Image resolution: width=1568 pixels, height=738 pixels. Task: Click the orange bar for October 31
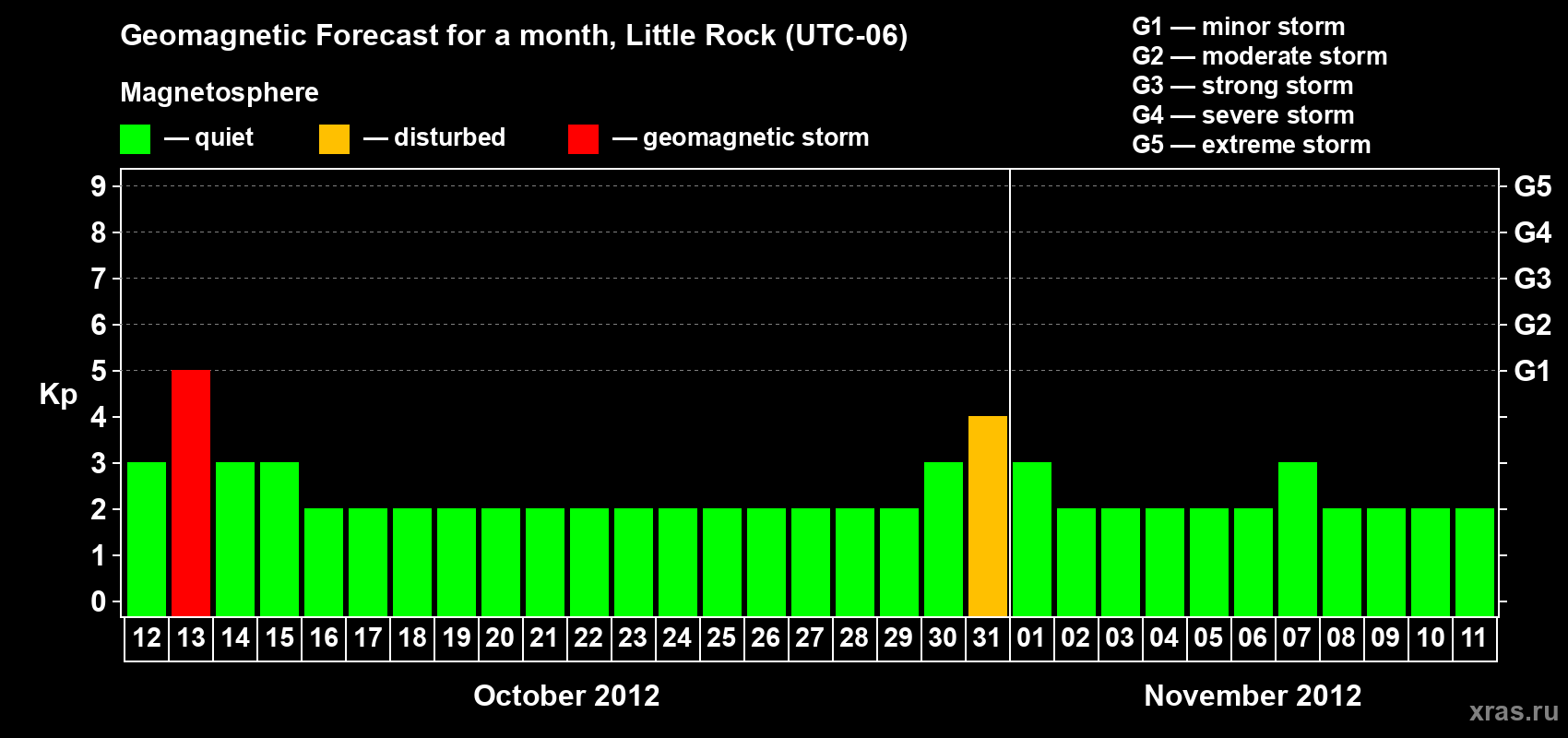[988, 516]
